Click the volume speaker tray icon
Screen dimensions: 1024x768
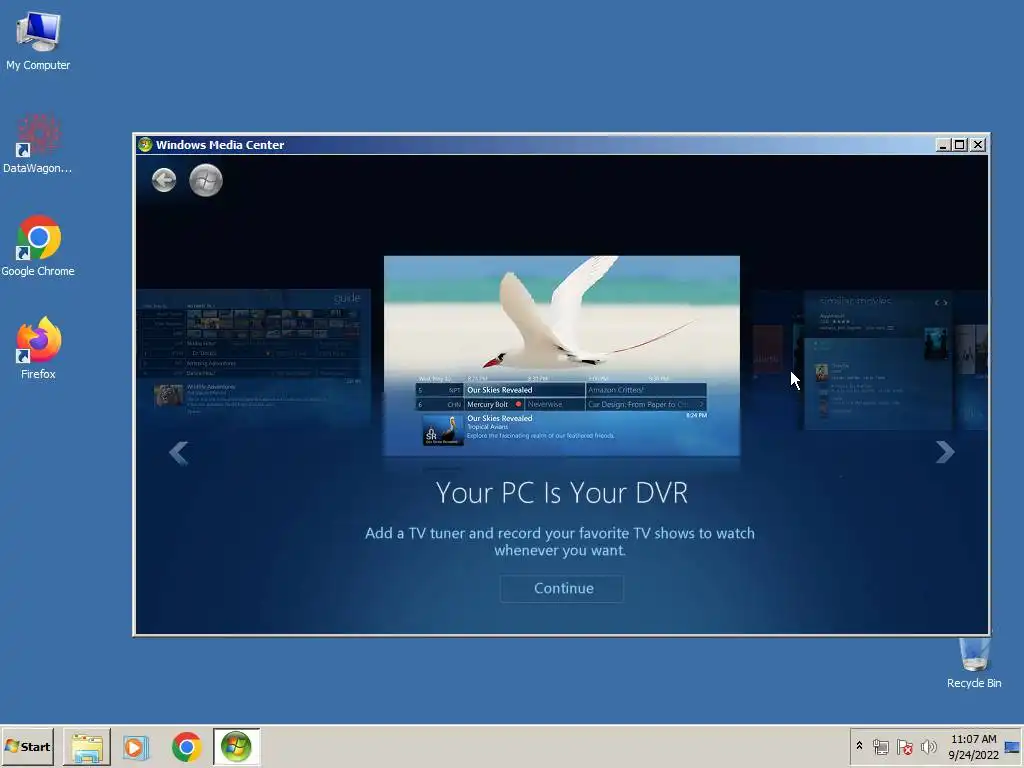coord(928,747)
